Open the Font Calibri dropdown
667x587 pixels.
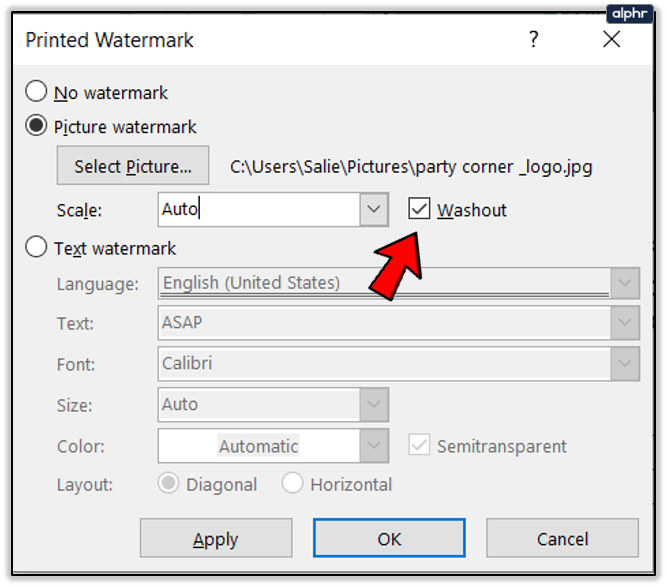tap(626, 364)
